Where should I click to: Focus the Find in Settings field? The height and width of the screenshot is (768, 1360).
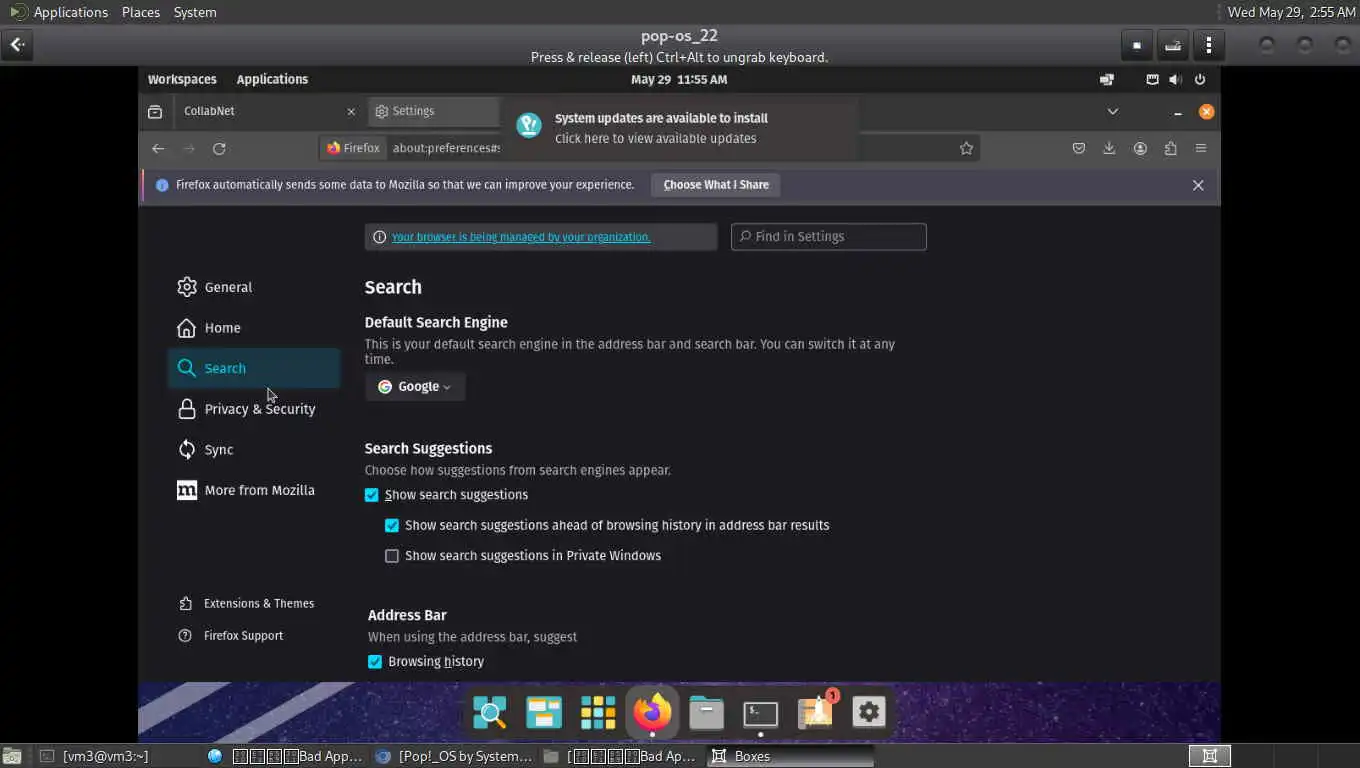(x=829, y=237)
